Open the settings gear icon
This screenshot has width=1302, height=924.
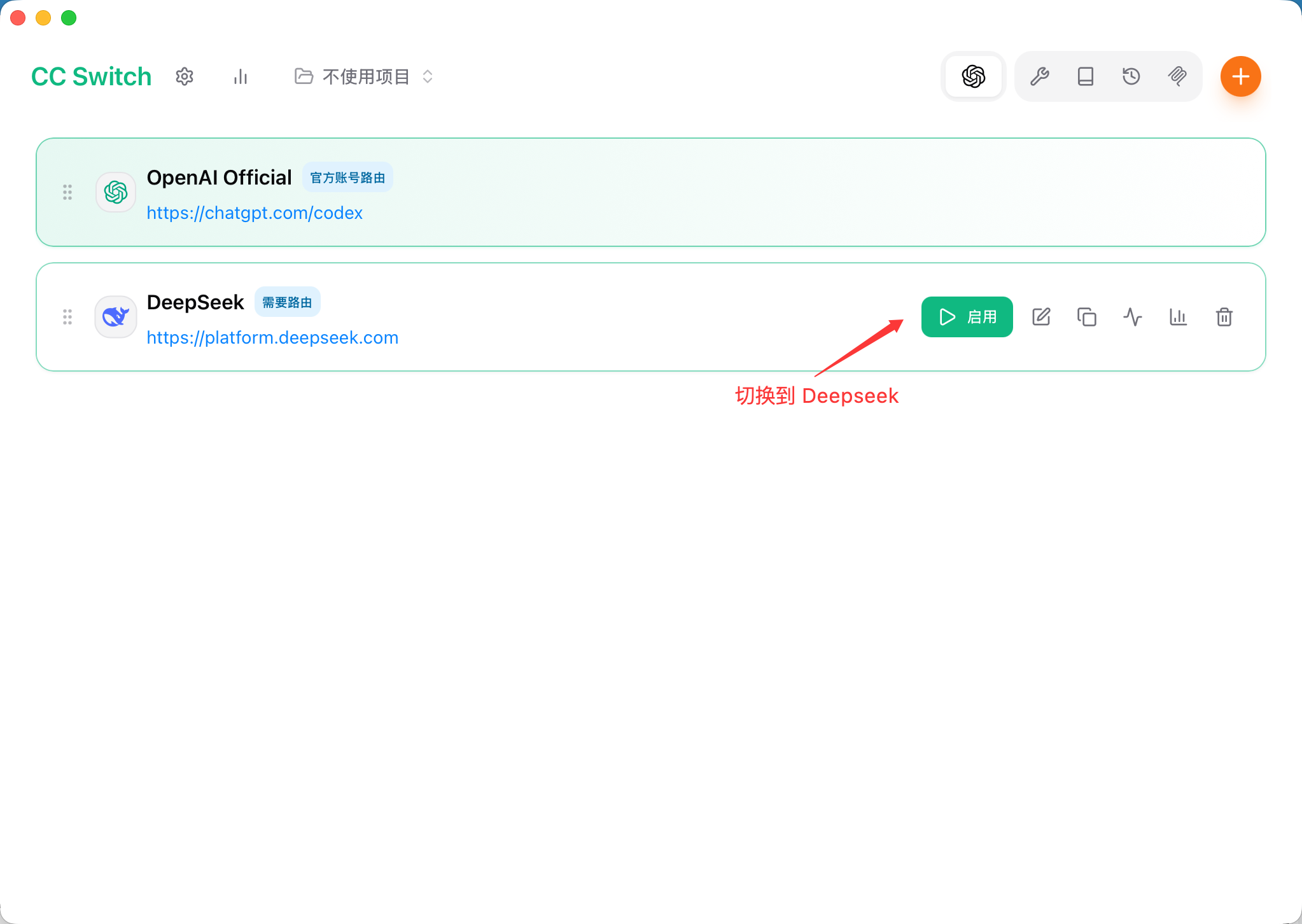185,76
